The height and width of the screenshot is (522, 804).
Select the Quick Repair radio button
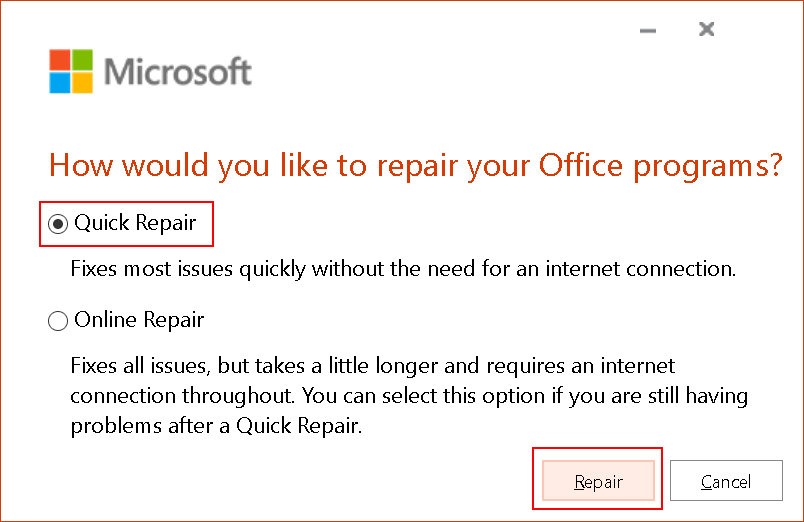pos(58,224)
